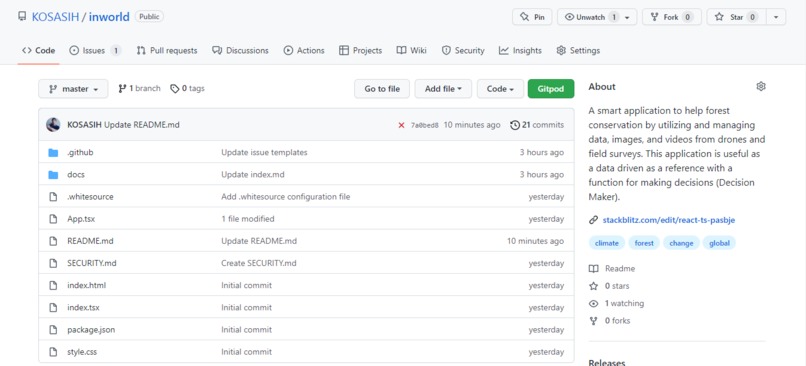View the 0 forks link
This screenshot has width=806, height=366.
coord(609,321)
